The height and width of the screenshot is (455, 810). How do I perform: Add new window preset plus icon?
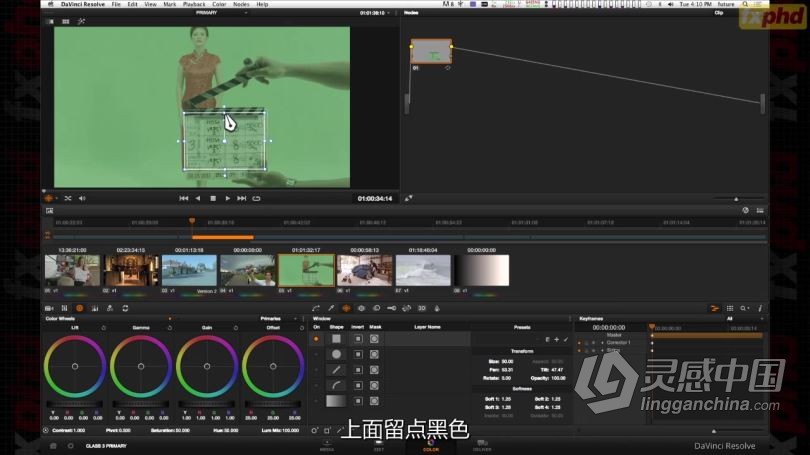point(556,339)
